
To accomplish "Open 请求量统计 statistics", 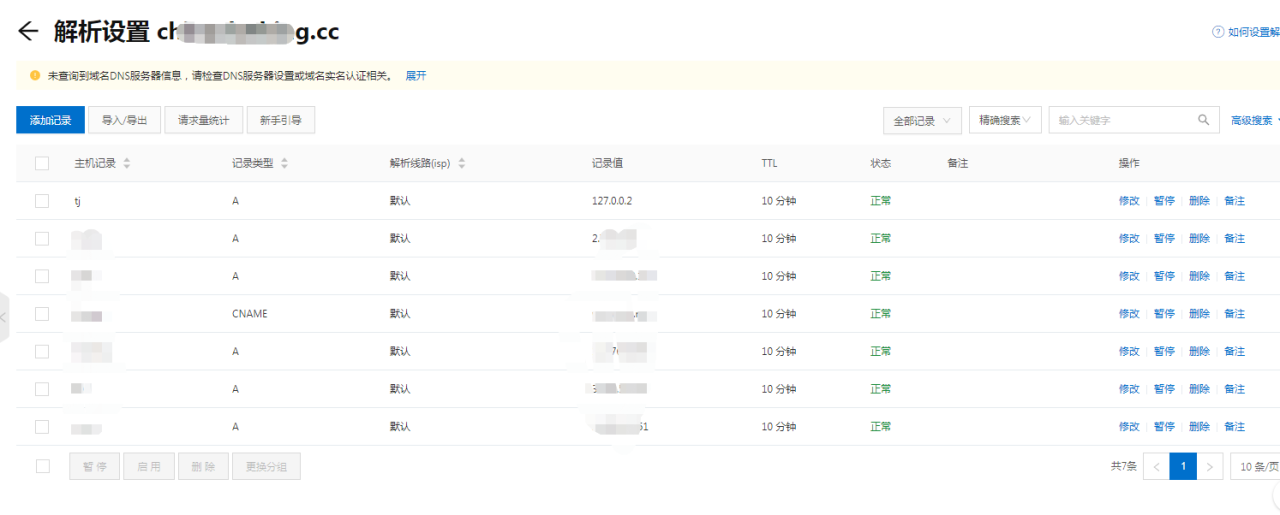I will click(x=203, y=120).
